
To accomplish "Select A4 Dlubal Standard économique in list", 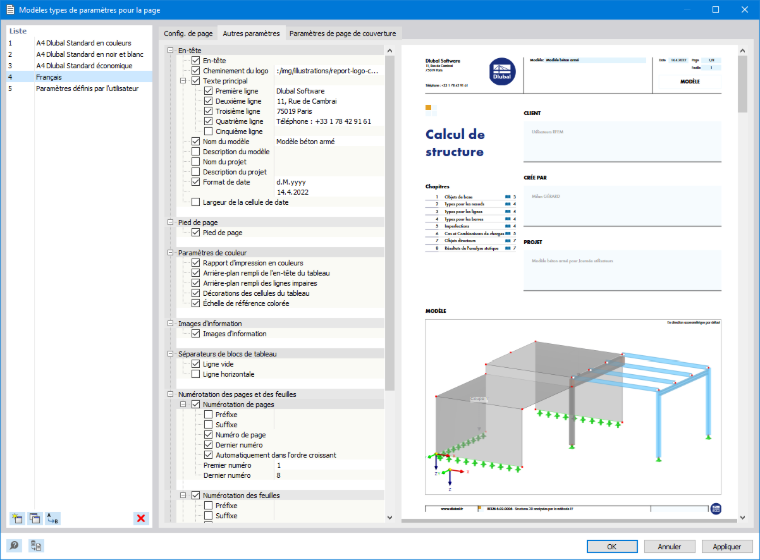I will coord(84,65).
